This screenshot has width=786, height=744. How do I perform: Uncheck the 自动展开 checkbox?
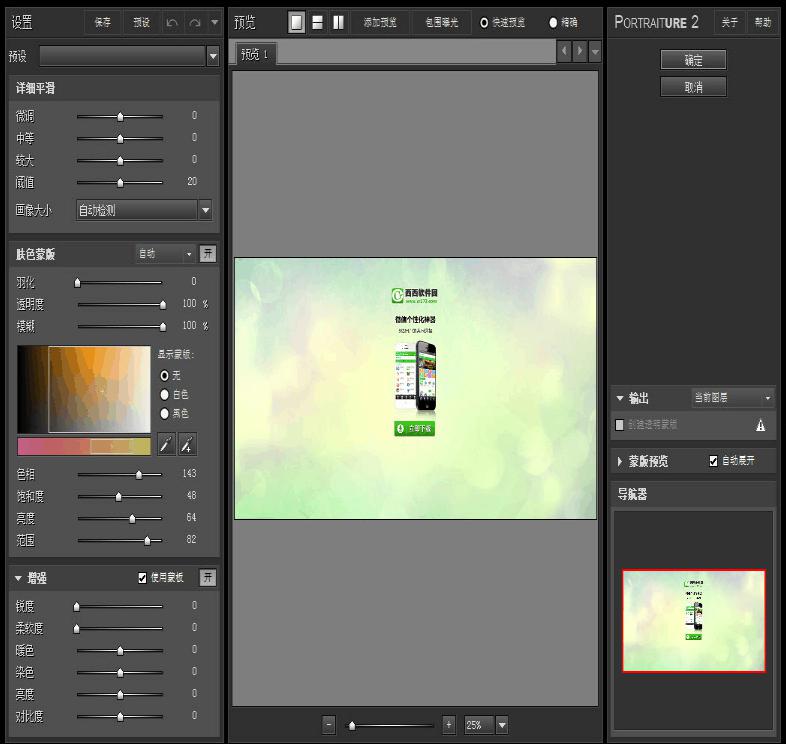713,461
